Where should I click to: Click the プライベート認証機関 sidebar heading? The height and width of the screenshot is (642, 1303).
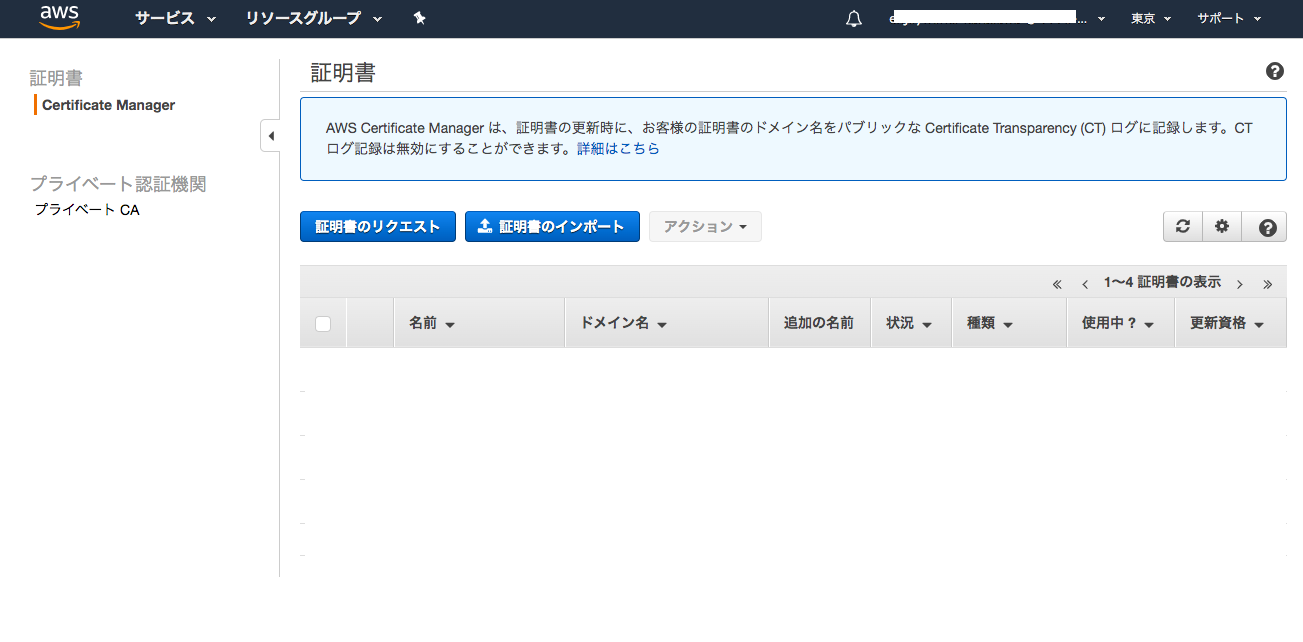[x=118, y=184]
